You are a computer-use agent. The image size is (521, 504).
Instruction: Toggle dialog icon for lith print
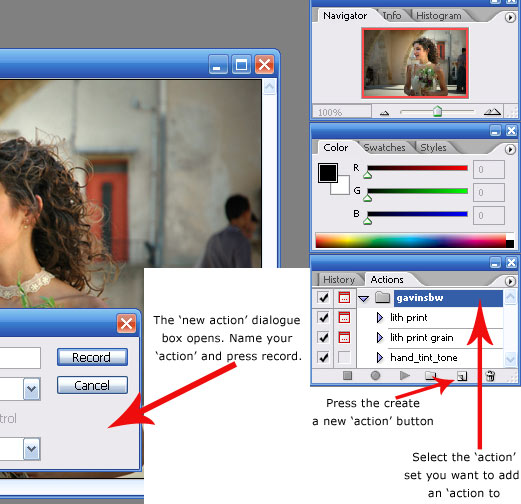tap(344, 317)
